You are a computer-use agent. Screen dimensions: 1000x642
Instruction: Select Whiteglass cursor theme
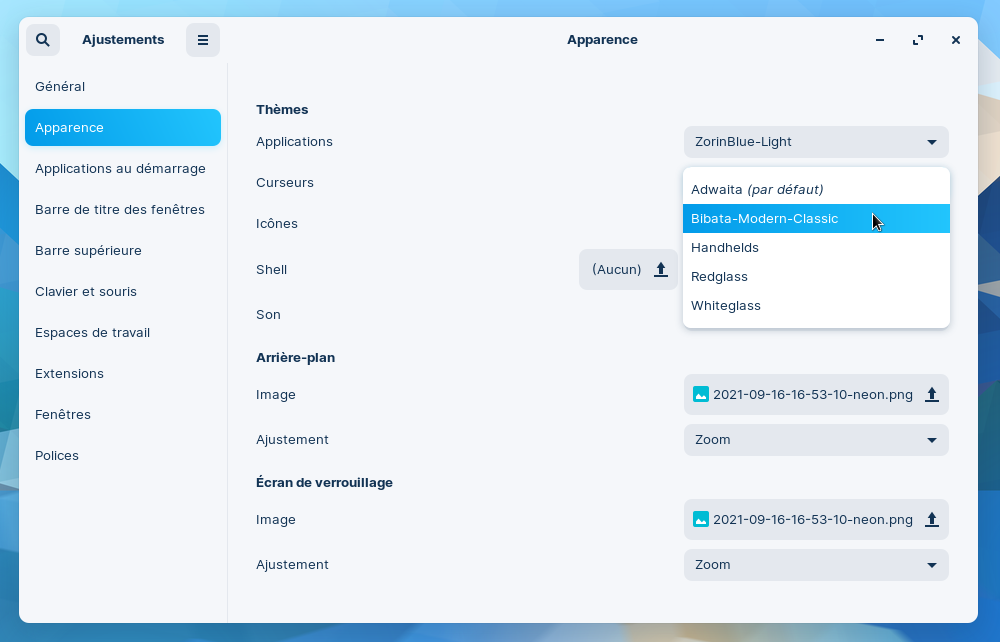pos(726,306)
